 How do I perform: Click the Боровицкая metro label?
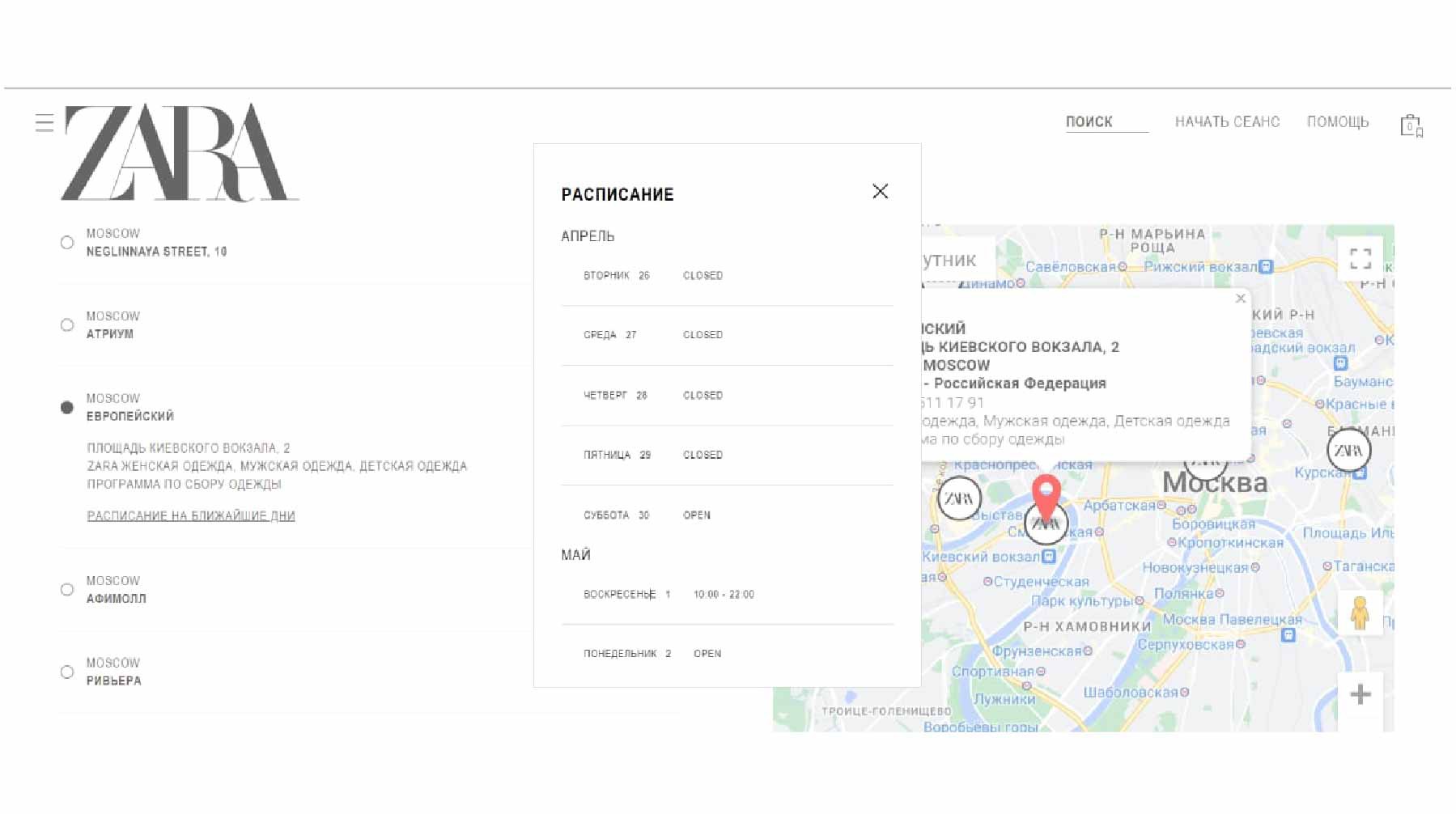(x=1213, y=524)
